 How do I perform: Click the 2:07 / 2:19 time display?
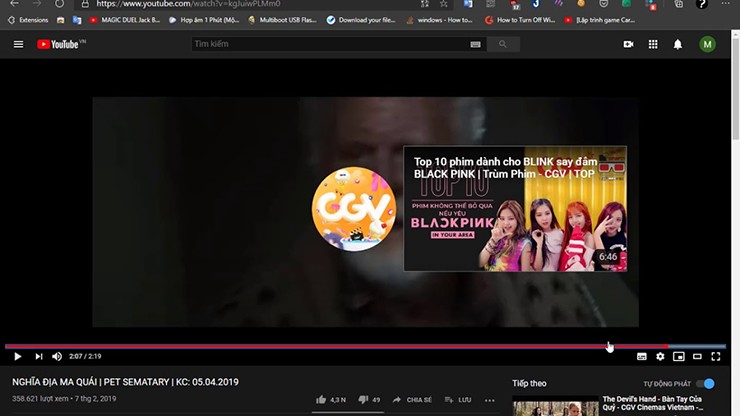(85, 357)
